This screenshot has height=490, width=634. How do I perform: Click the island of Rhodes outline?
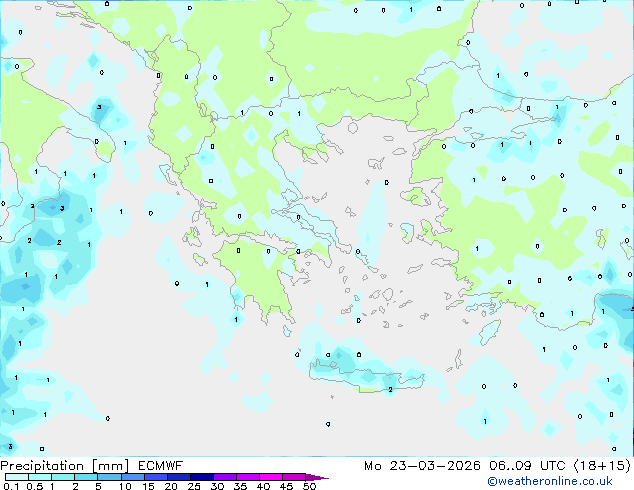point(490,332)
